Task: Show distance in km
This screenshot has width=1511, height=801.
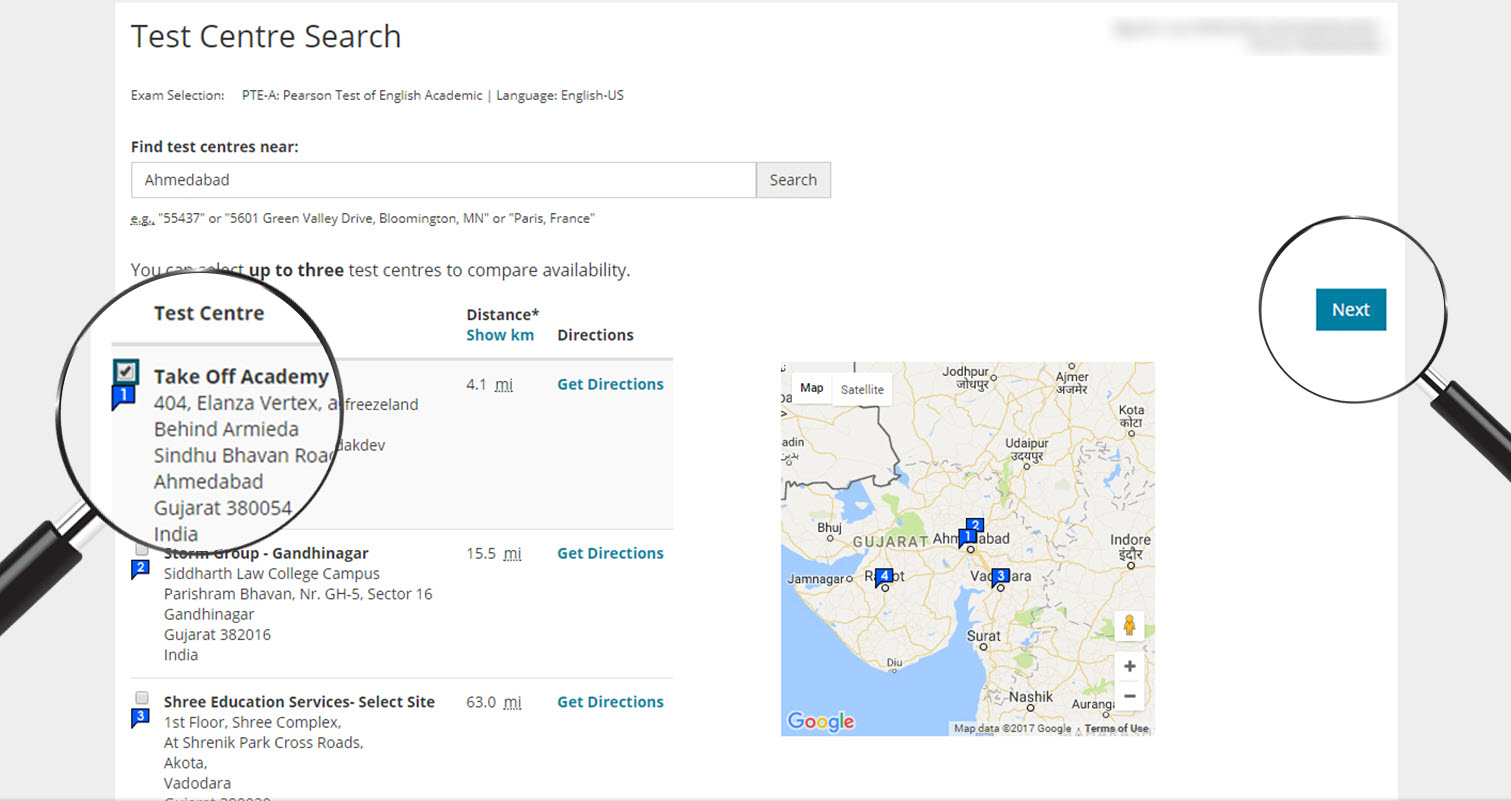Action: click(x=499, y=335)
